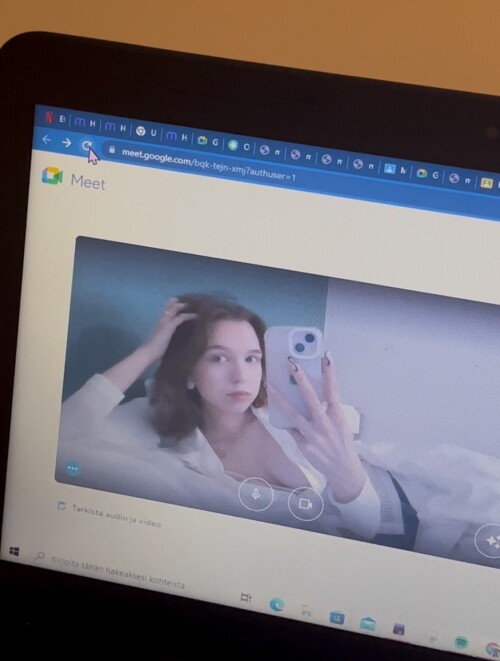500x661 pixels.
Task: View site info via the lock icon
Action: [112, 149]
